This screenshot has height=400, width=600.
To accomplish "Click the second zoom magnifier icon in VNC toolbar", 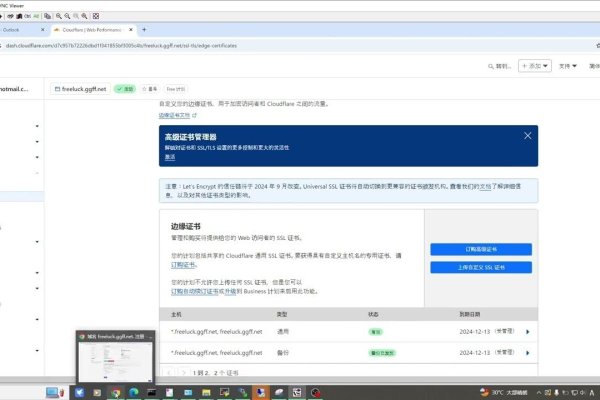I will click(x=67, y=16).
